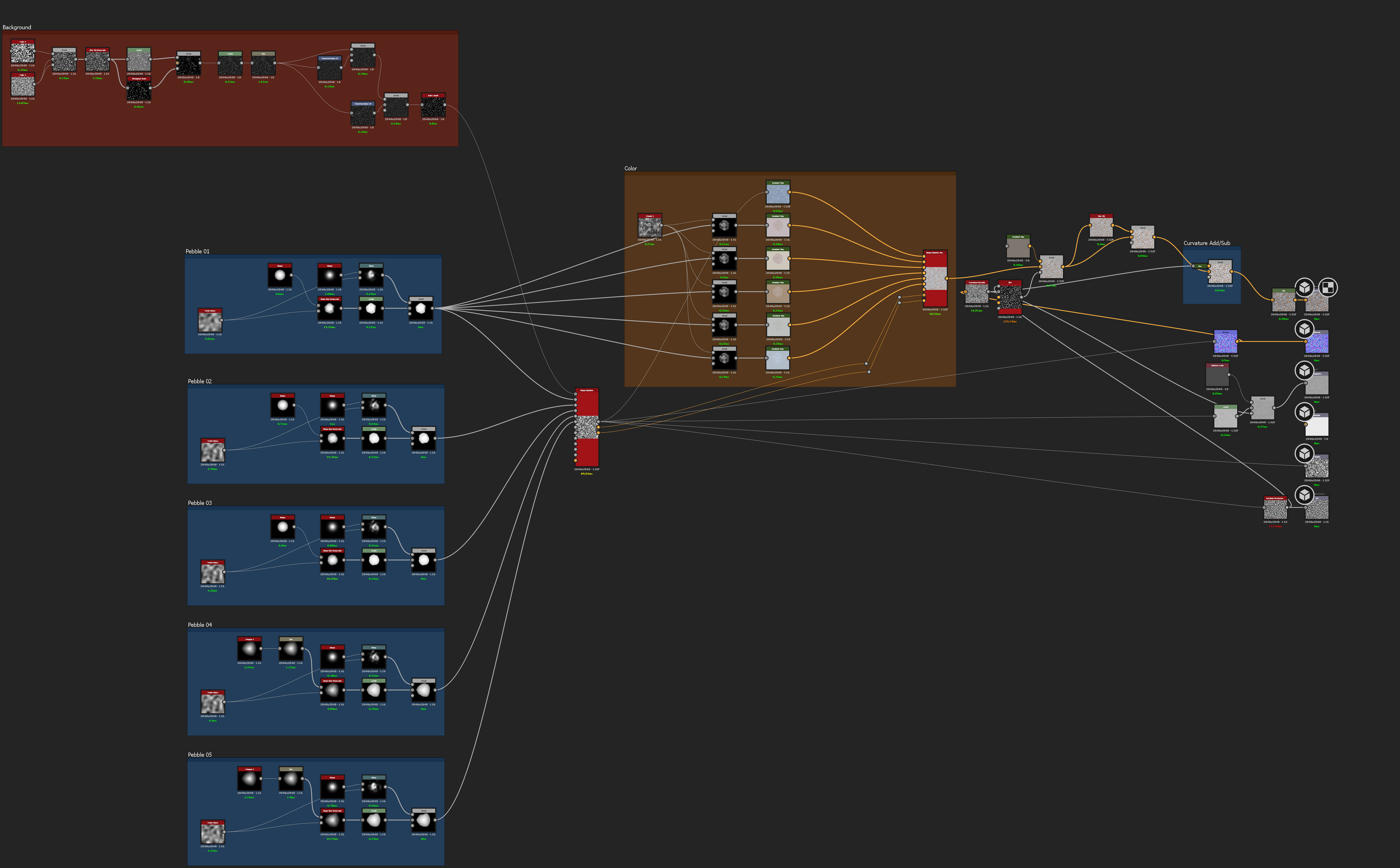Select the Blur node in Background frame

(263, 63)
